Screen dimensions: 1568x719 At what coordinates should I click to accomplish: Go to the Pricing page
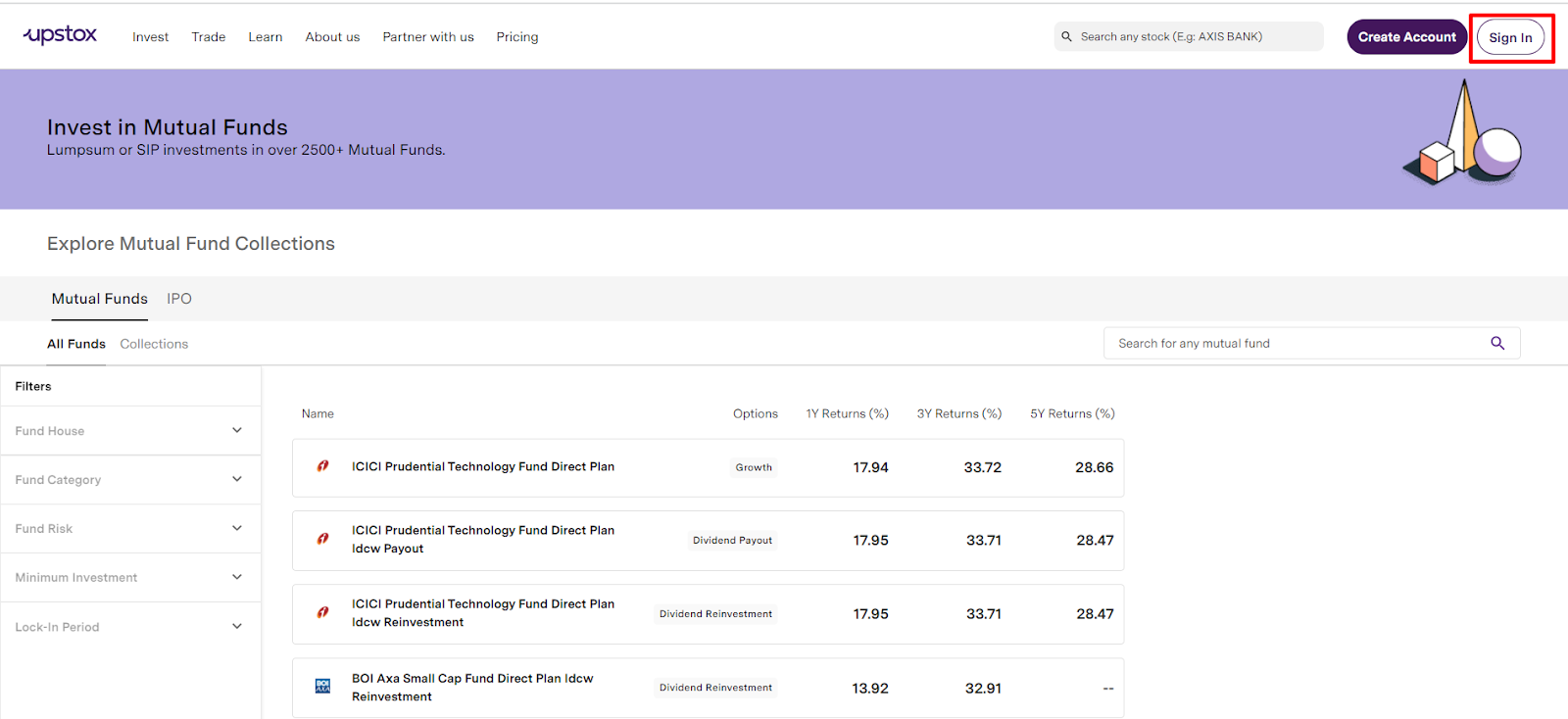(517, 37)
